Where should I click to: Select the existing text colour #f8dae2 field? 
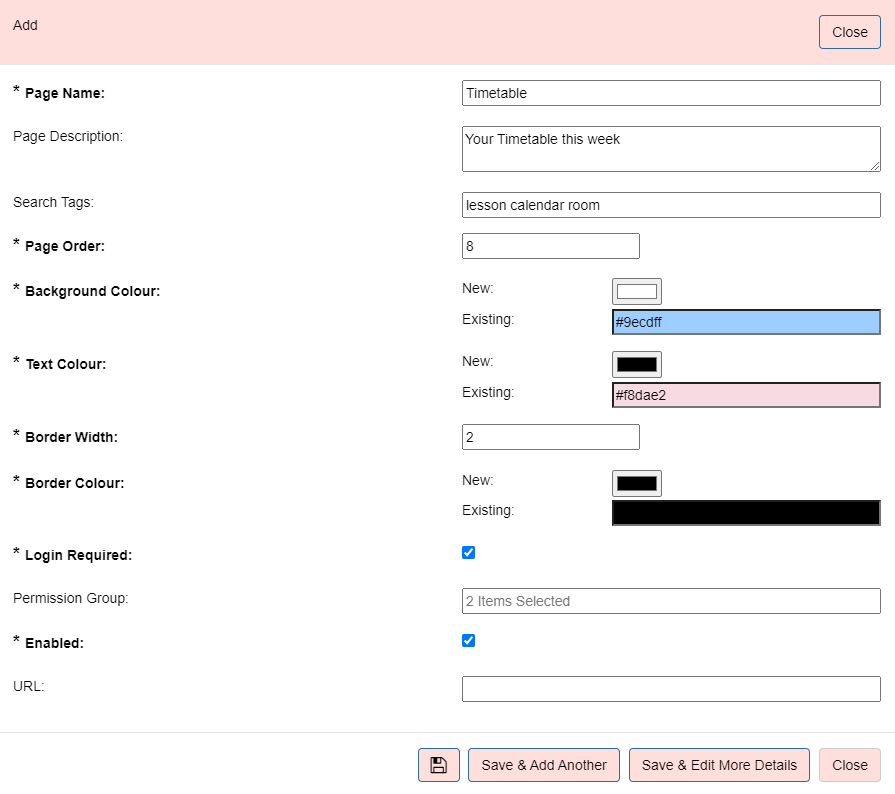745,395
